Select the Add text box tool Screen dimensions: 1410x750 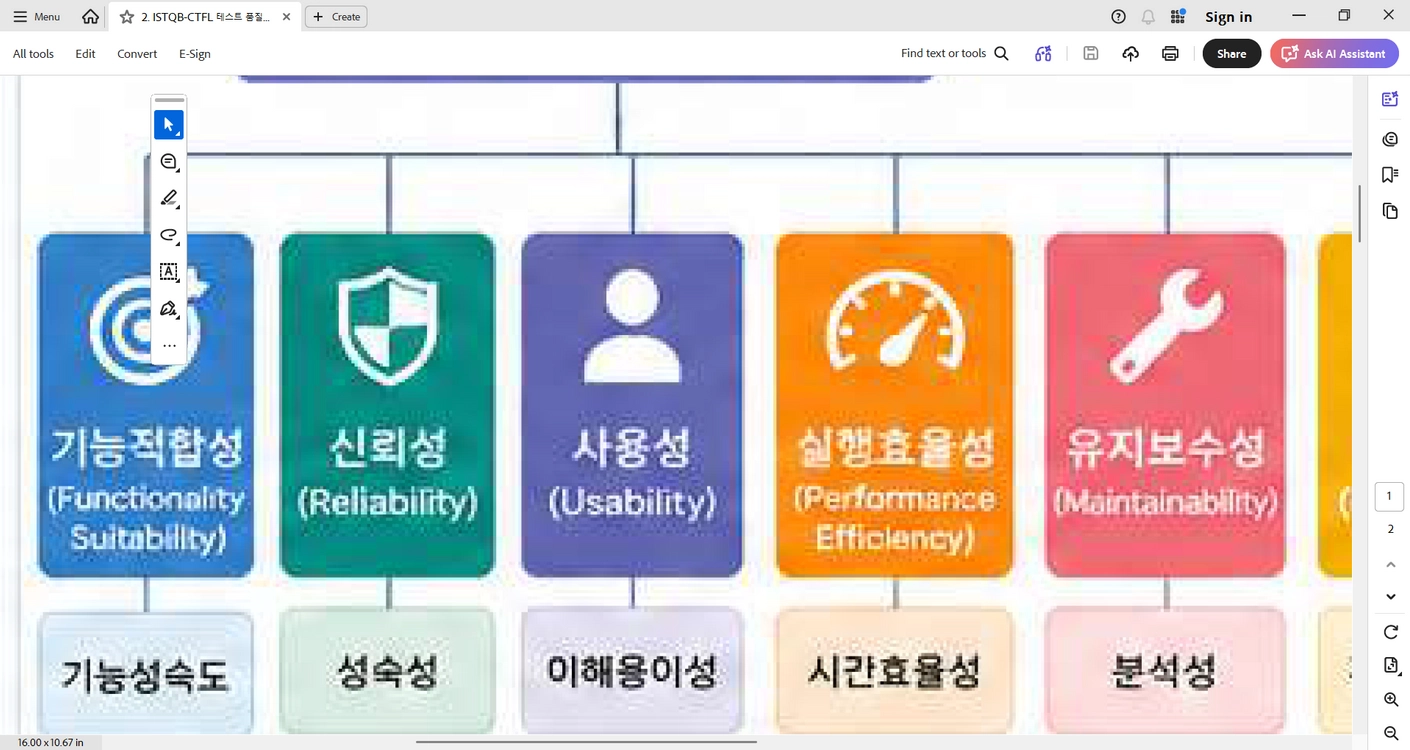169,272
